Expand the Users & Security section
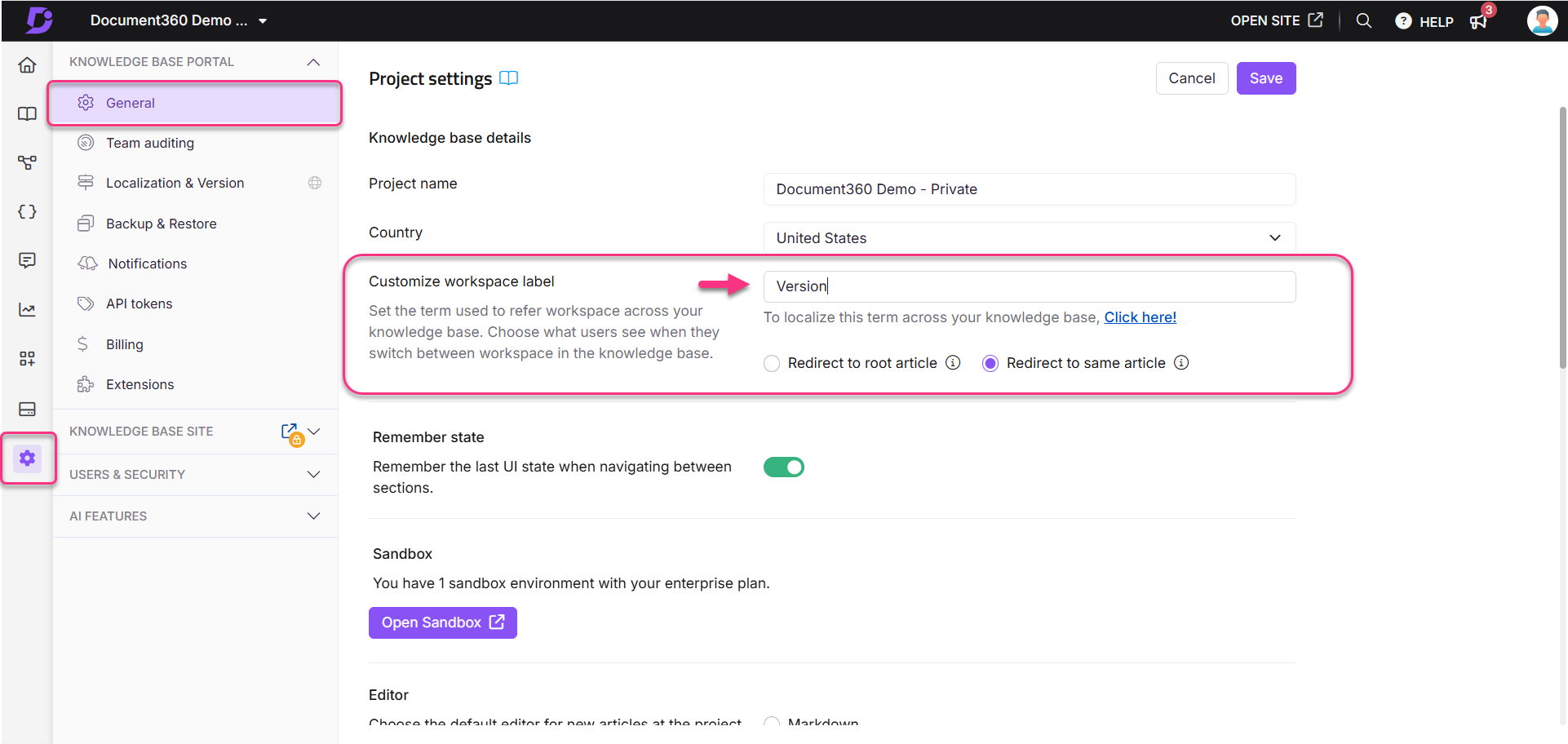This screenshot has width=1568, height=744. (313, 474)
